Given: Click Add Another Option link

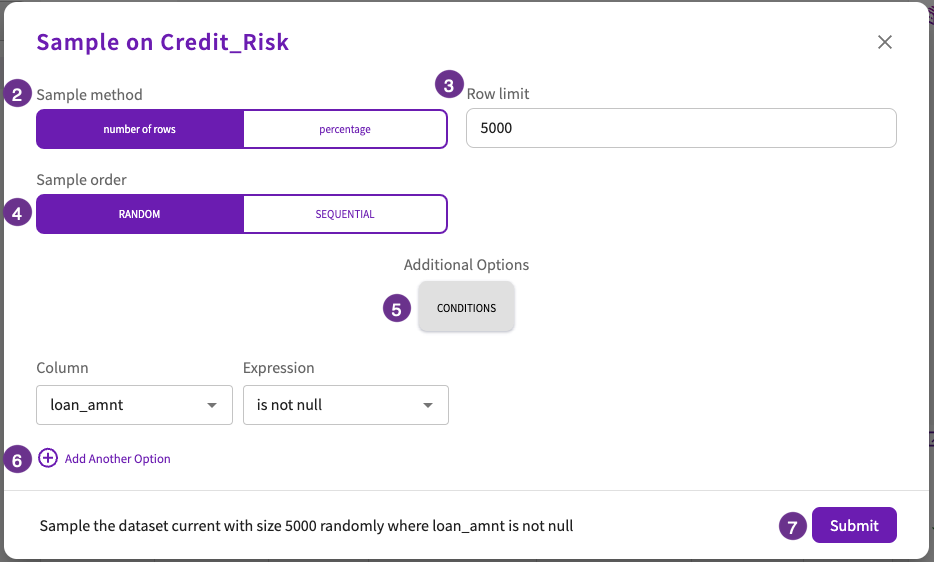Looking at the screenshot, I should 117,458.
